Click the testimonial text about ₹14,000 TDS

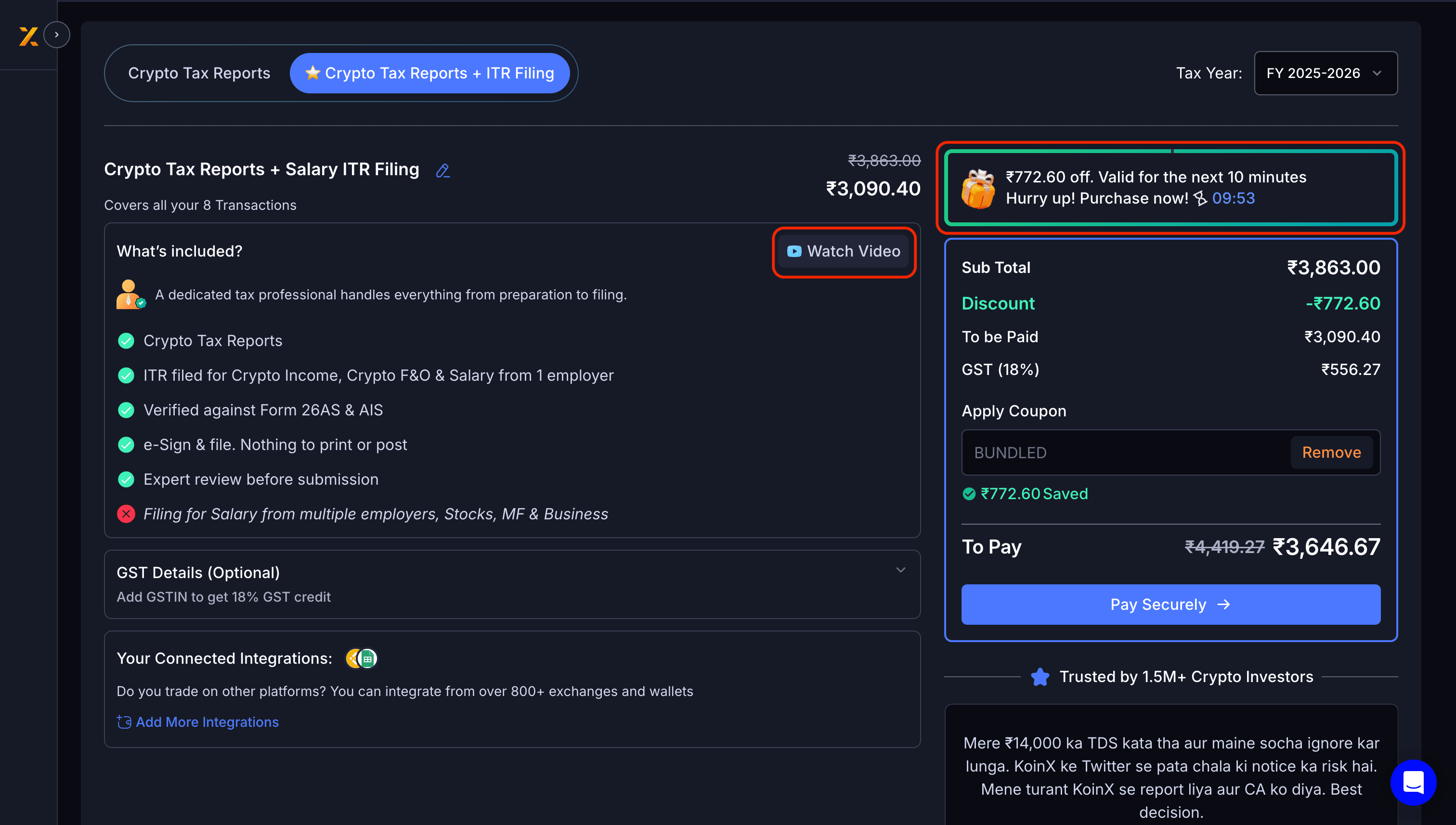pyautogui.click(x=1171, y=777)
